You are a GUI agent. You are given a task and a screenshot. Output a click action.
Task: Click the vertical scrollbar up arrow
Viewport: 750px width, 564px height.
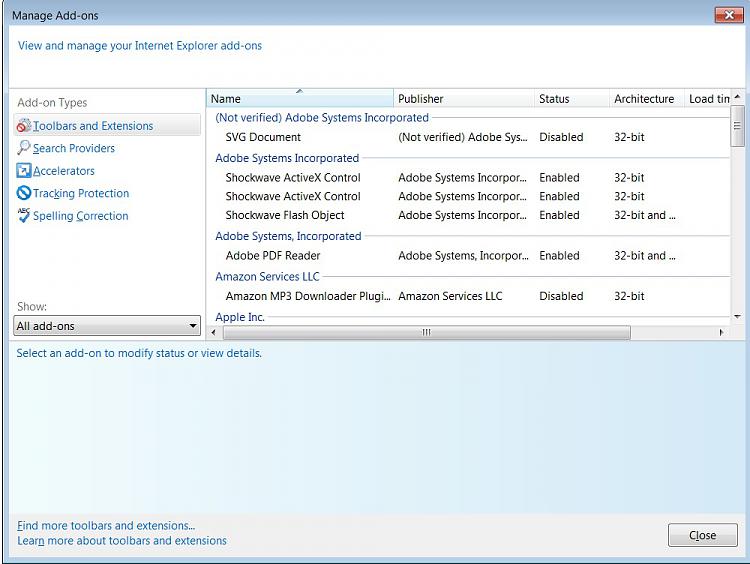737,97
